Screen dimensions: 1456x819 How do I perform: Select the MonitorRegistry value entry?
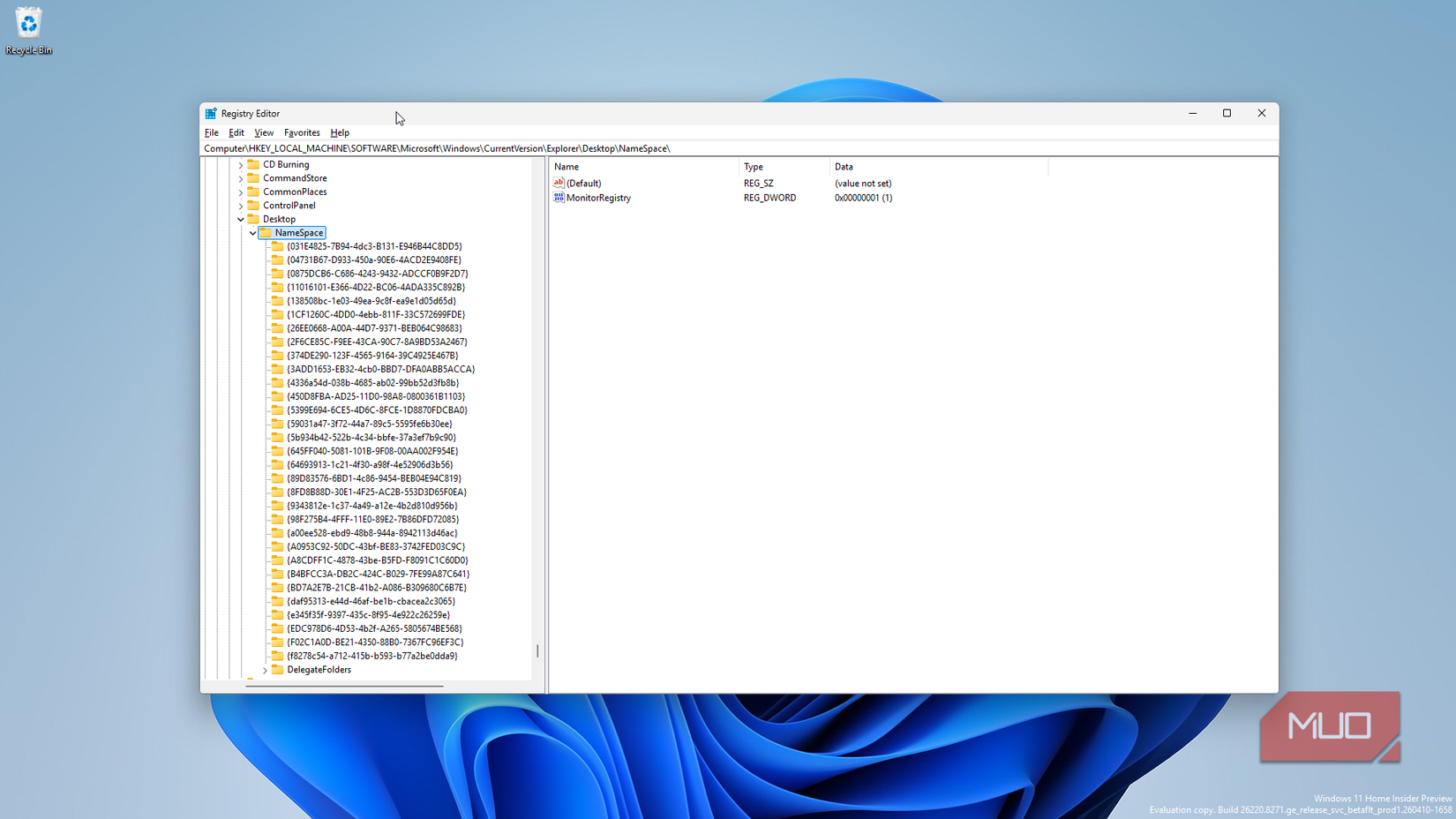pyautogui.click(x=599, y=198)
